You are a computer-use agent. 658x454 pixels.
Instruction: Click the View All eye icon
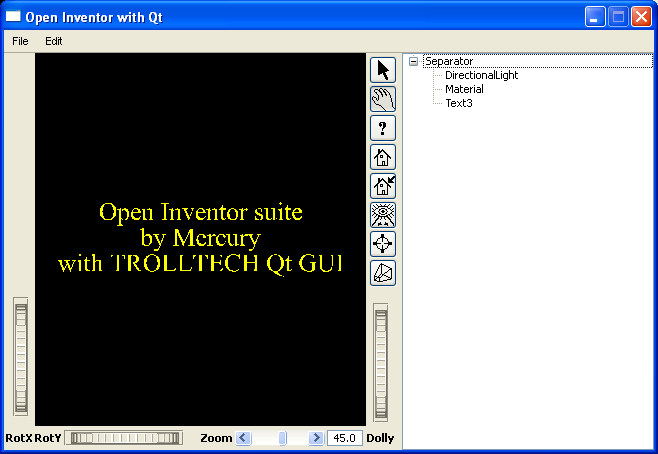[x=383, y=215]
